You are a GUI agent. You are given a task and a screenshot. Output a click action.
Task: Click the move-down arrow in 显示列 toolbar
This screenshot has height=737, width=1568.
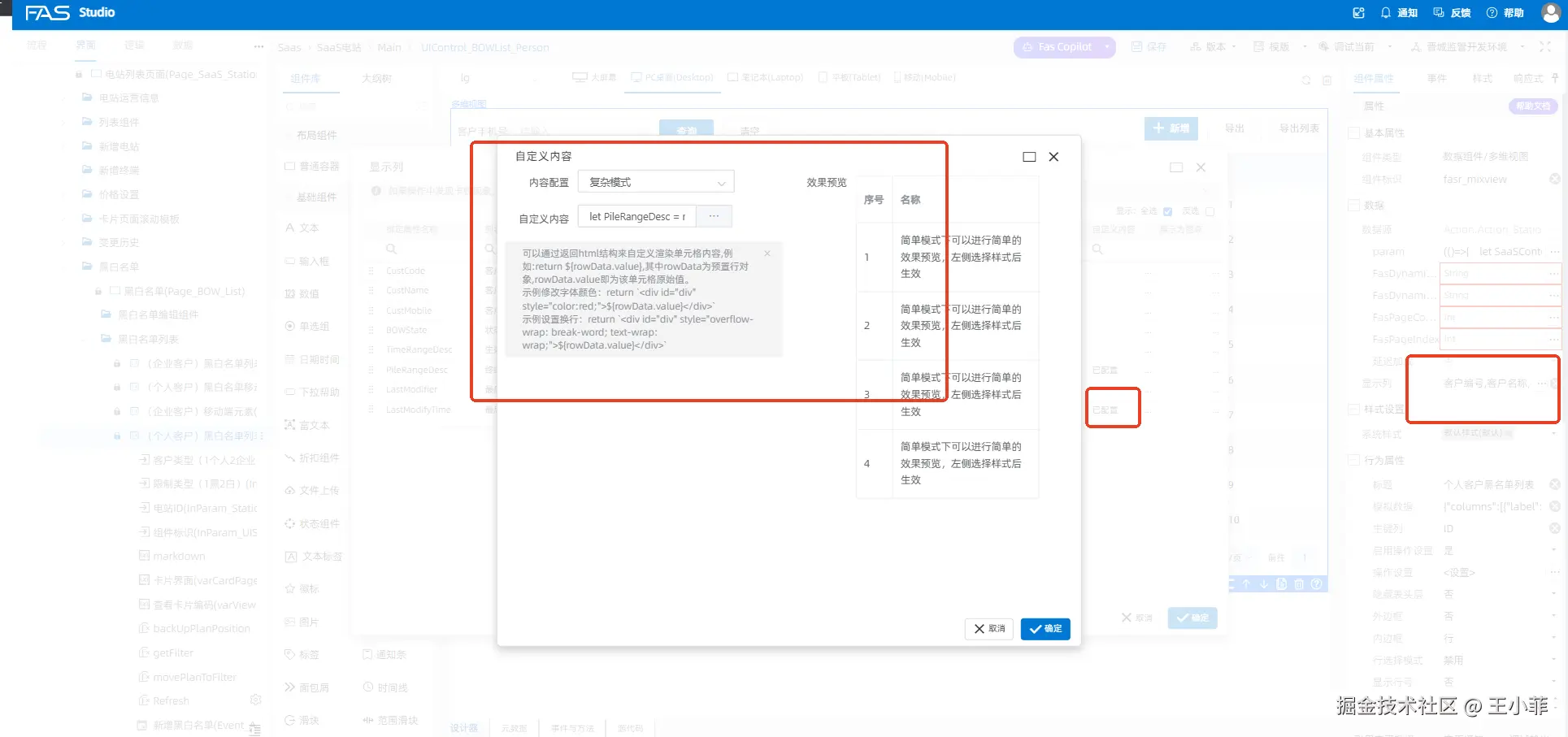(1264, 584)
